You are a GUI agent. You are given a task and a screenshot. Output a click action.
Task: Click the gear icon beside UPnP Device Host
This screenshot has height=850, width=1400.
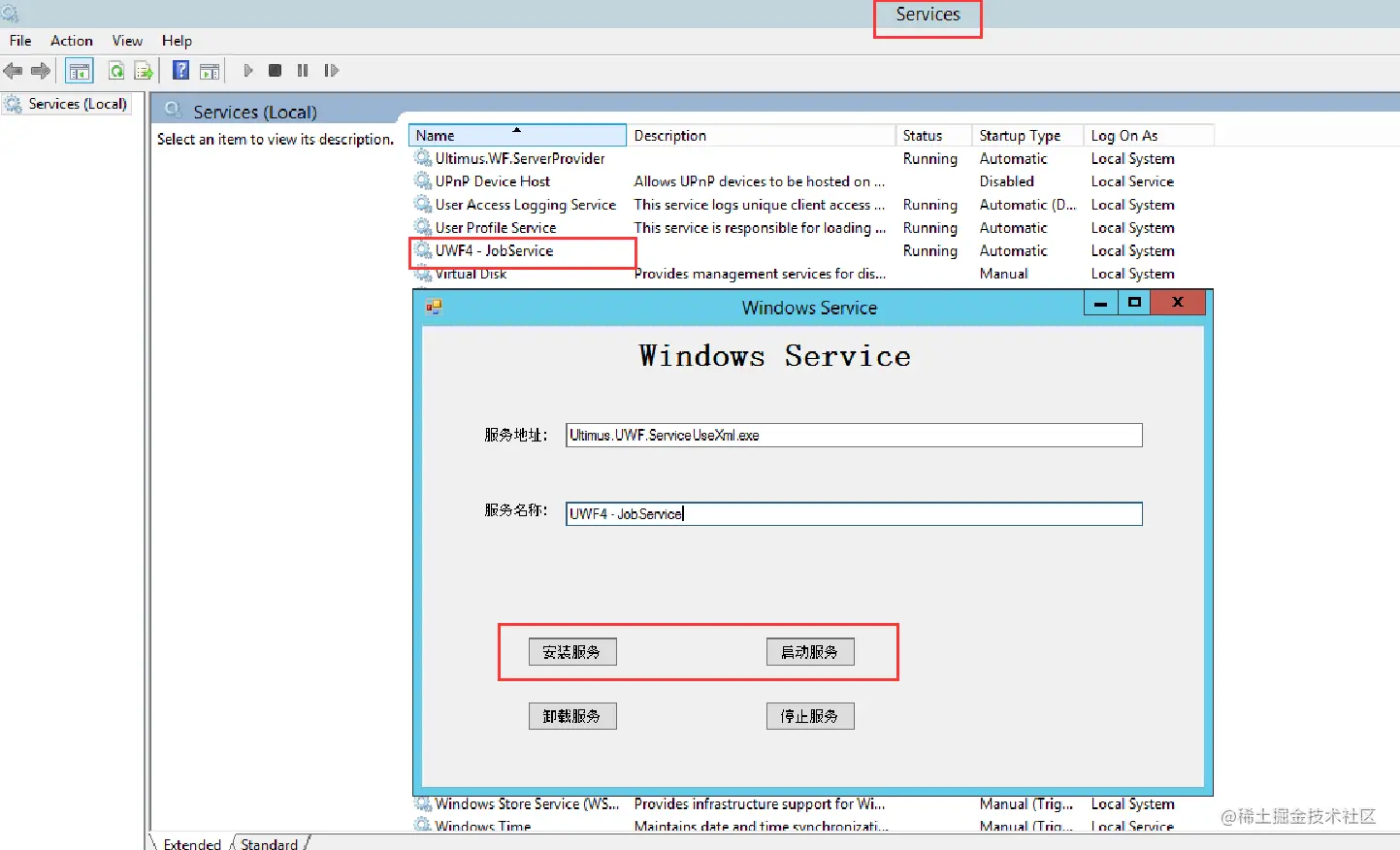tap(423, 181)
